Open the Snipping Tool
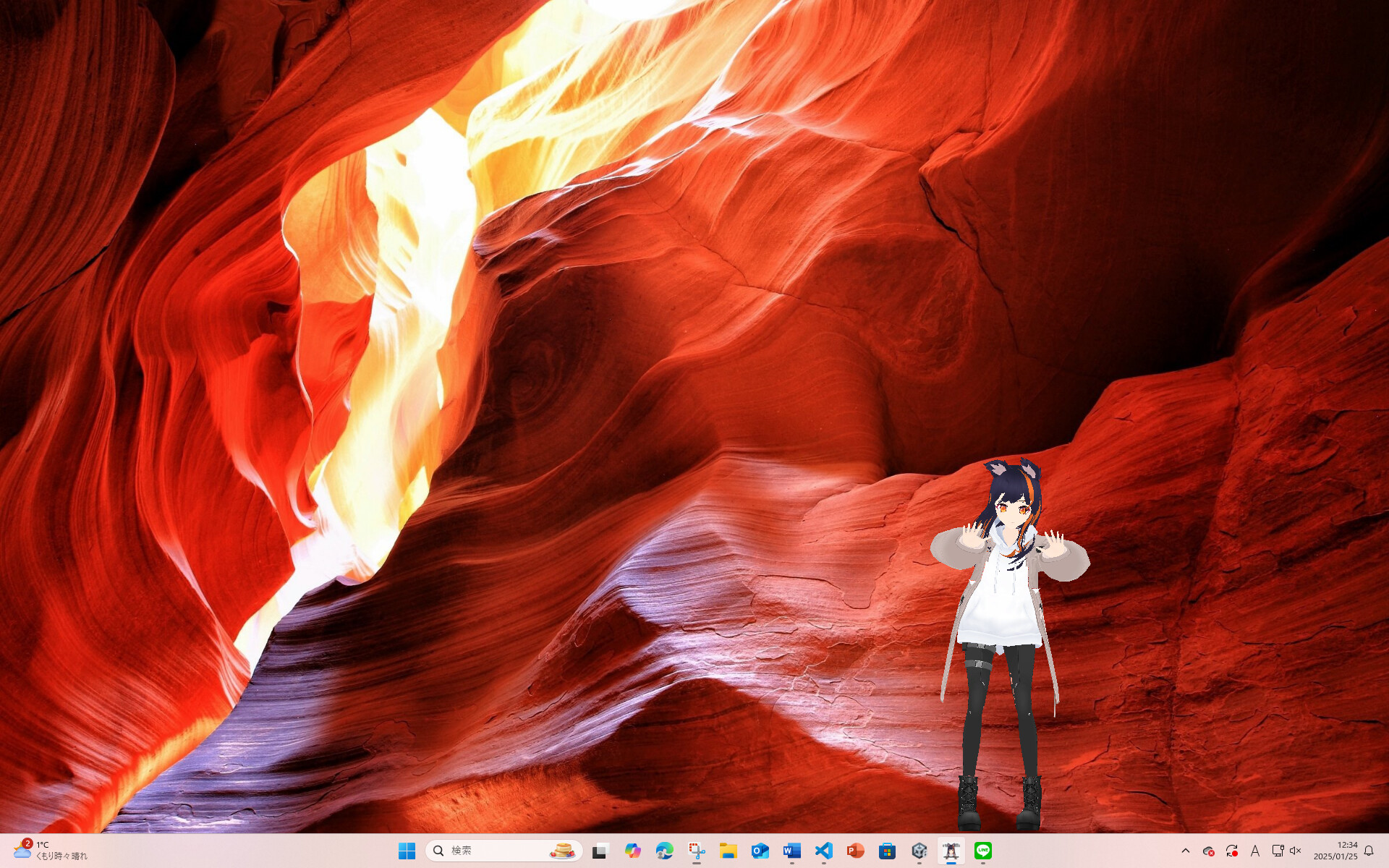Screen dimensions: 1389x868 tap(696, 851)
